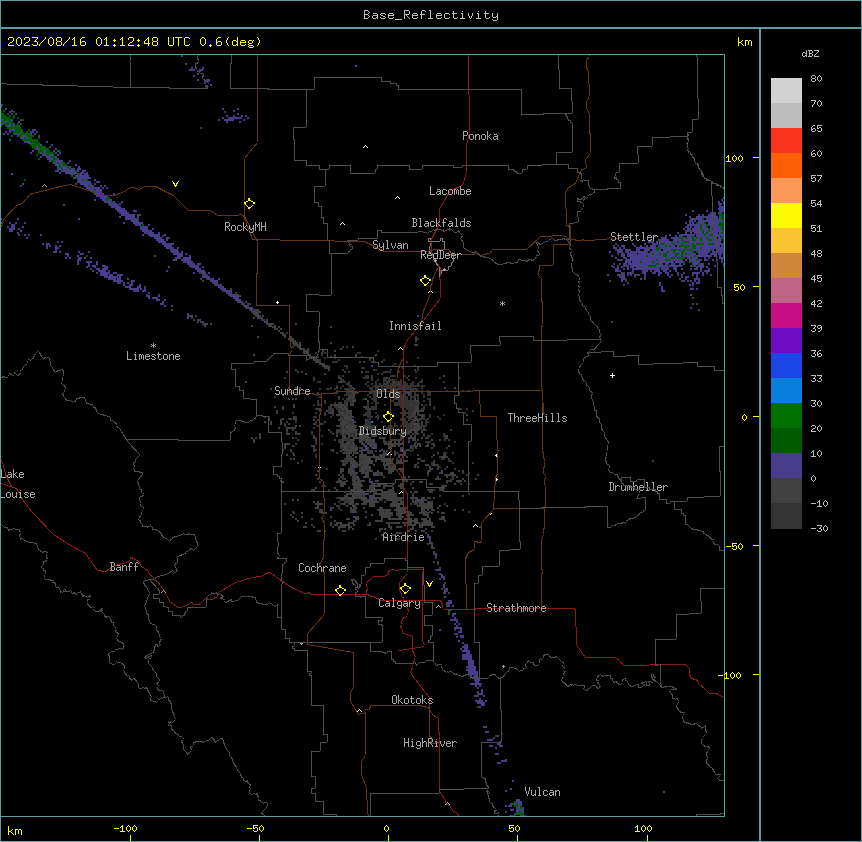This screenshot has height=842, width=862.
Task: Click the 20 dBZ green color swatch
Action: [786, 416]
